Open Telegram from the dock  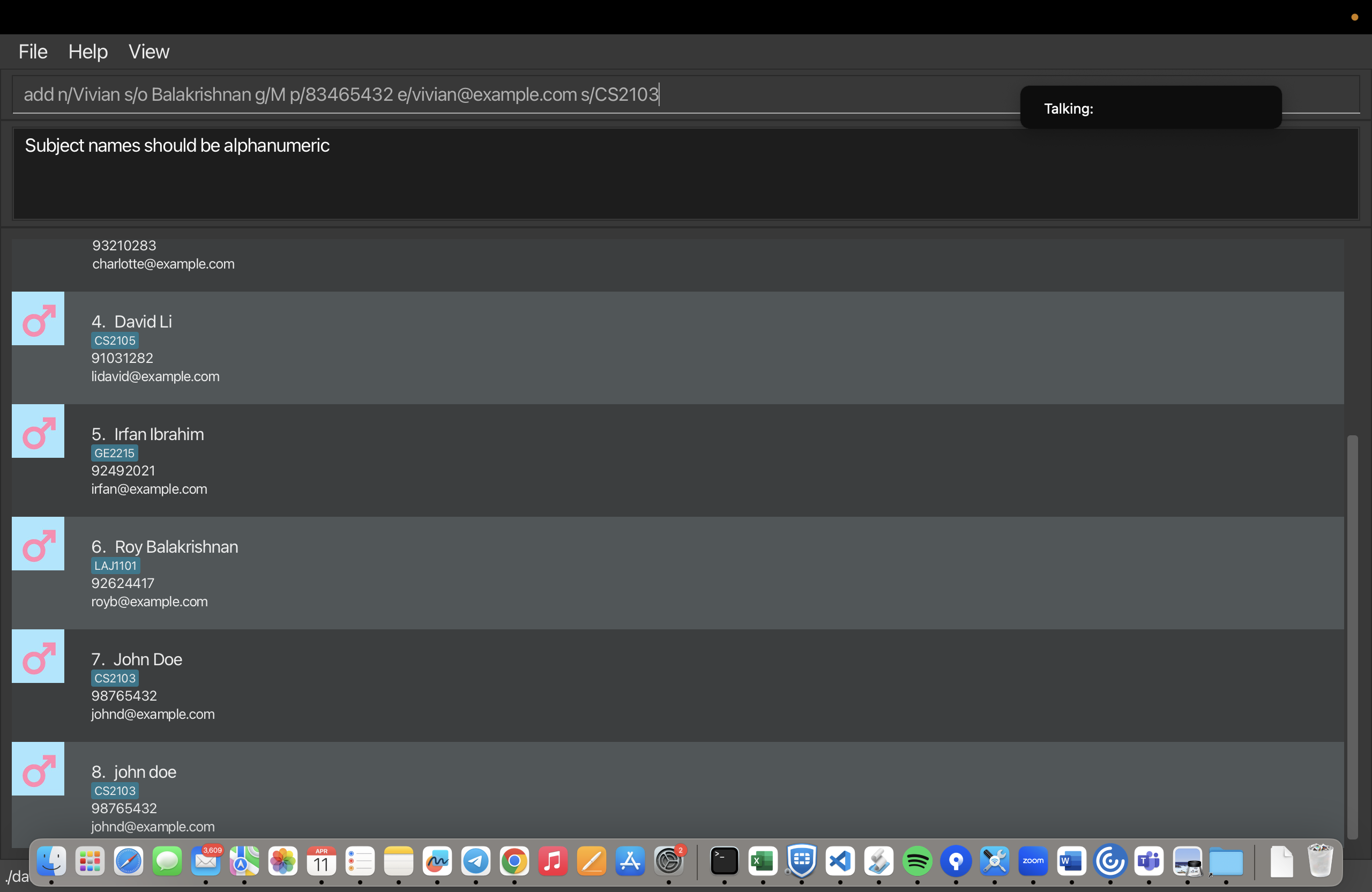click(475, 861)
